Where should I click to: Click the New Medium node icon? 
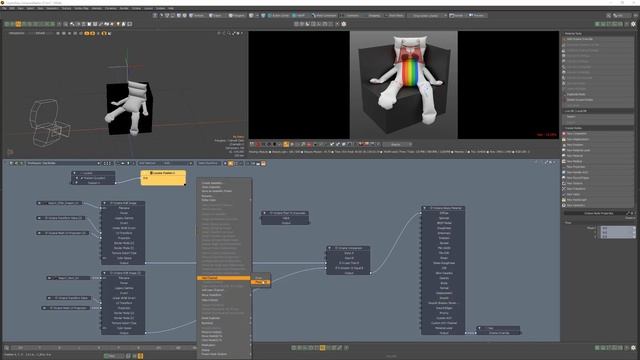pos(564,161)
